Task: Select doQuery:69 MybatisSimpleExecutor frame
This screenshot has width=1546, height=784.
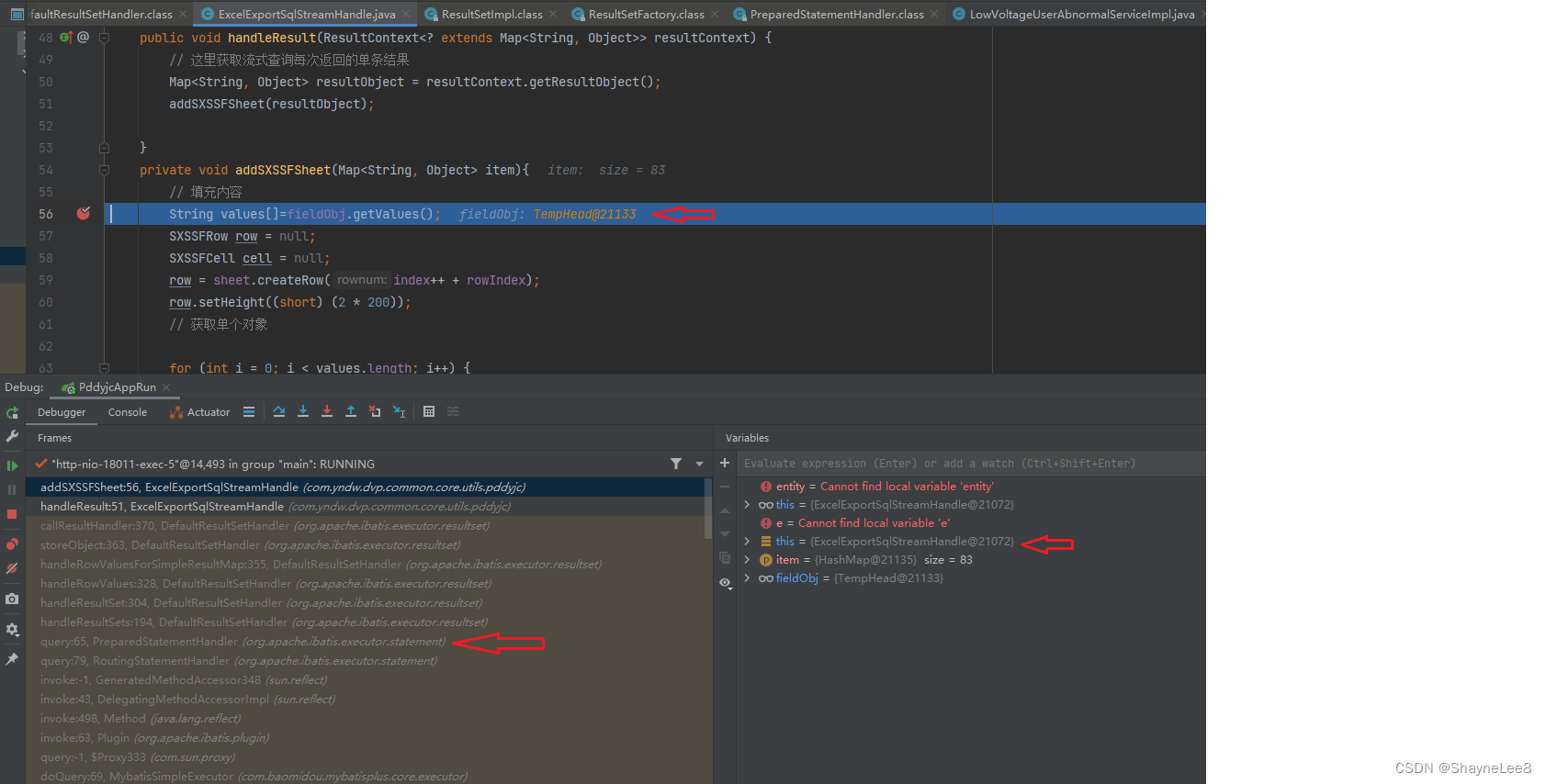Action: [367, 776]
